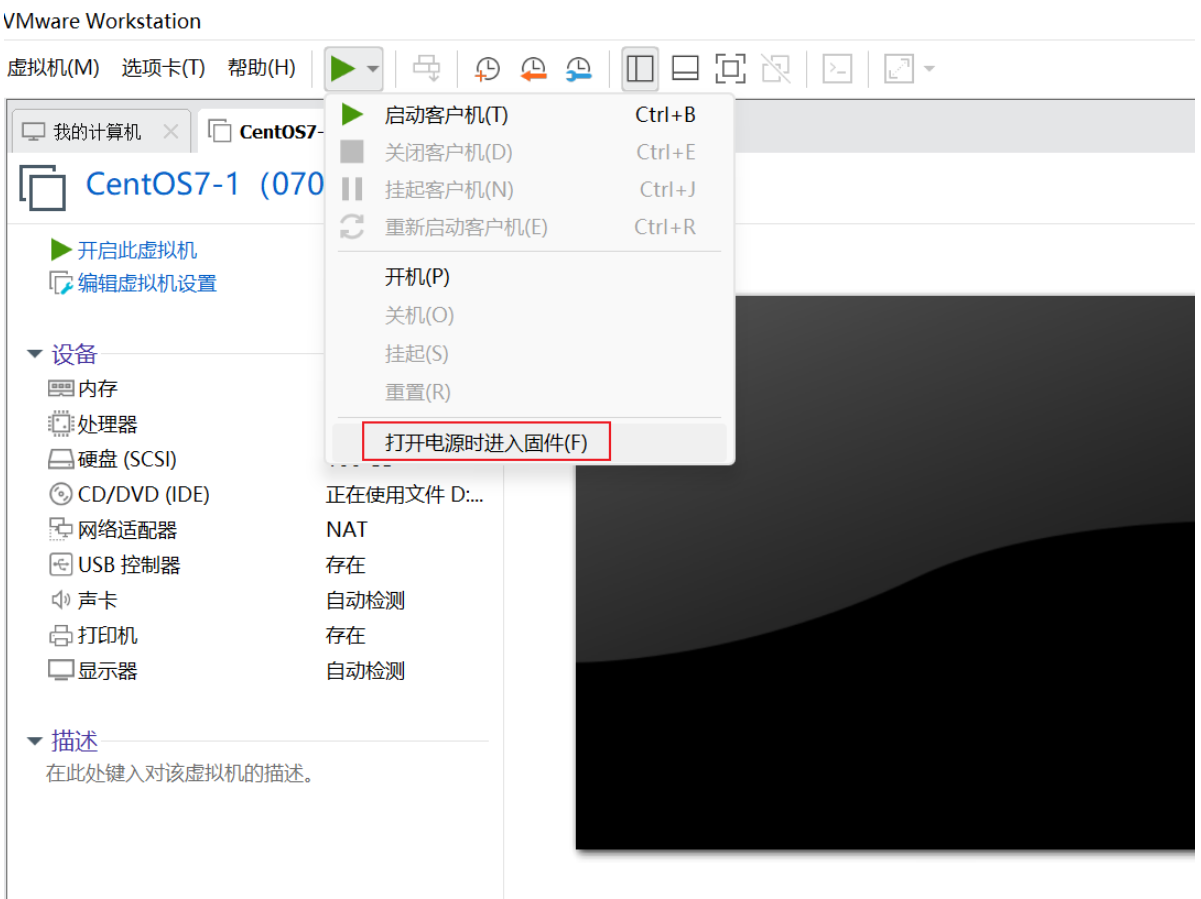
Task: Click 存在 value for USB 控制器
Action: coord(346,565)
